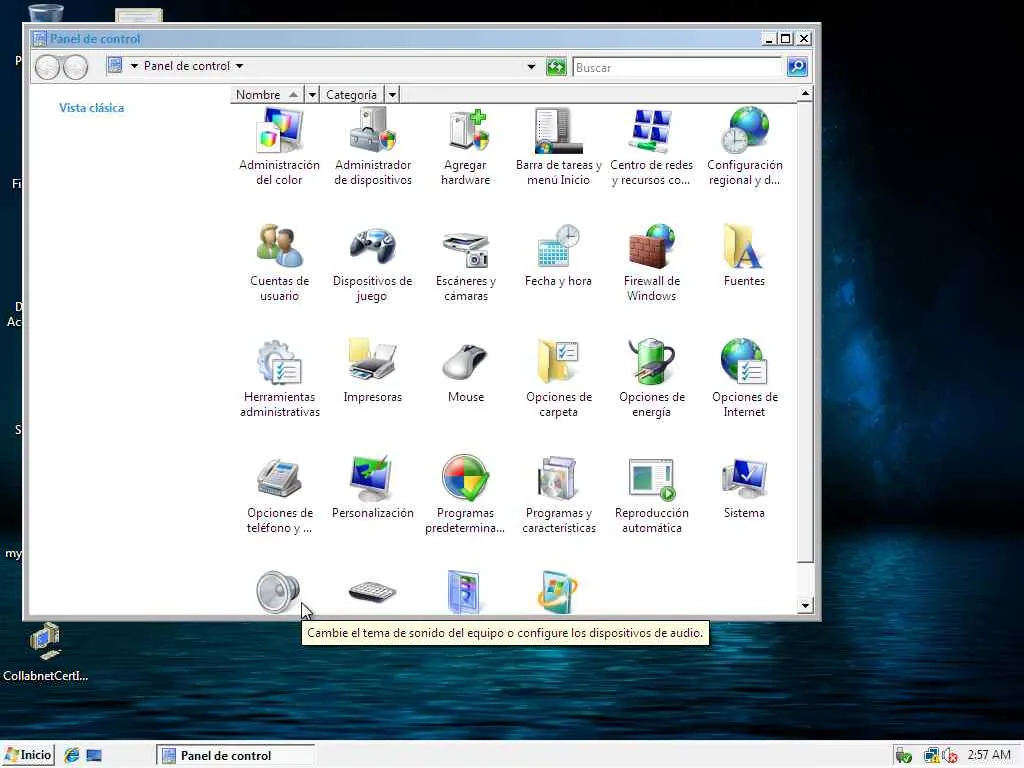Click the network tray icon

click(x=931, y=756)
